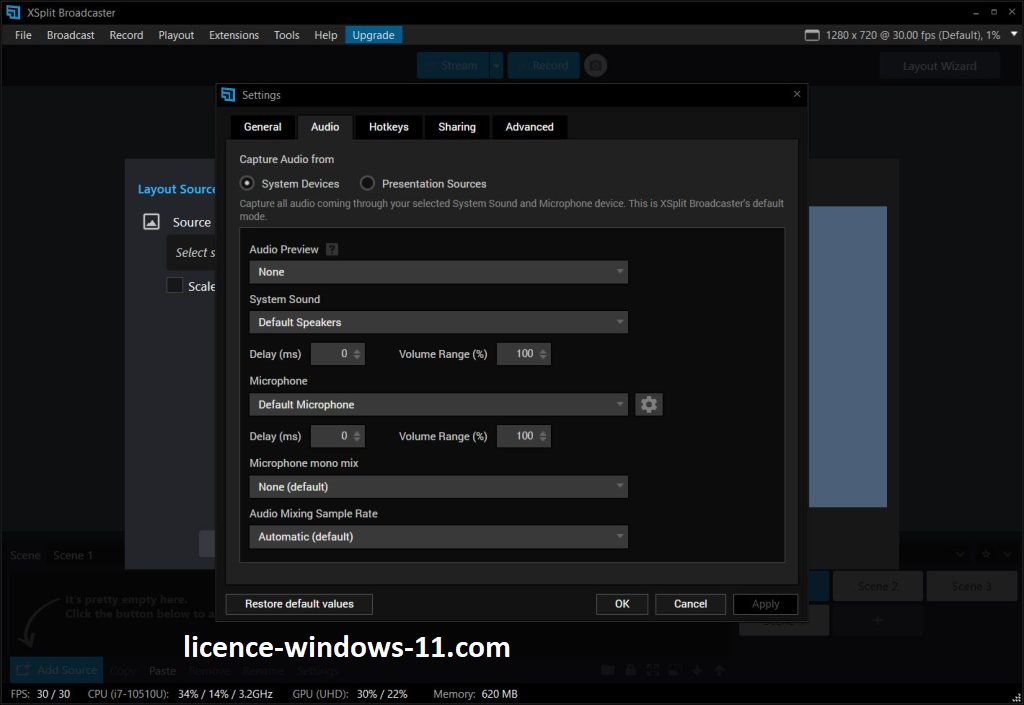Click the Audio Preview help icon
The width and height of the screenshot is (1024, 705).
tap(332, 250)
